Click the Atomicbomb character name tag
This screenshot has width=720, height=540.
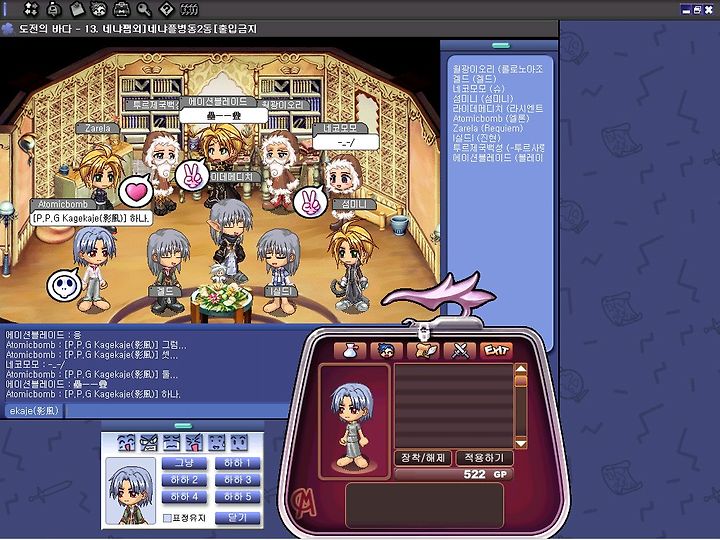click(x=63, y=204)
